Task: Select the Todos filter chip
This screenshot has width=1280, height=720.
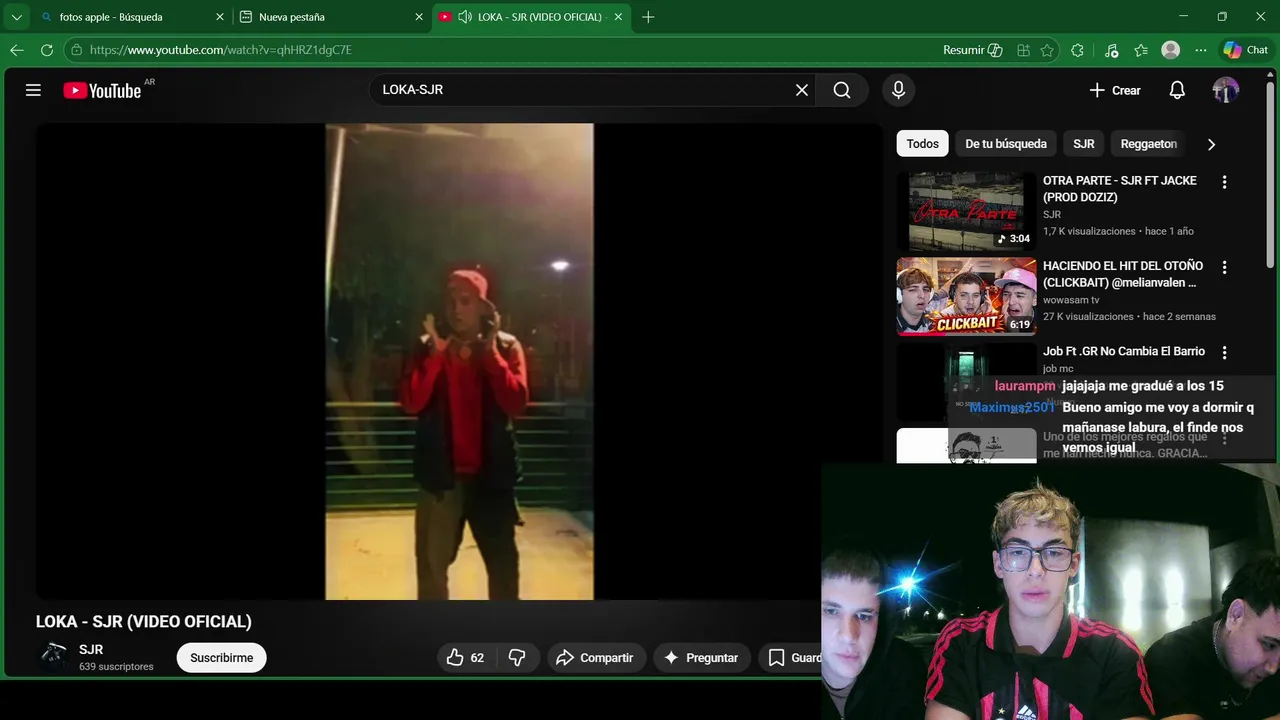Action: coord(922,144)
